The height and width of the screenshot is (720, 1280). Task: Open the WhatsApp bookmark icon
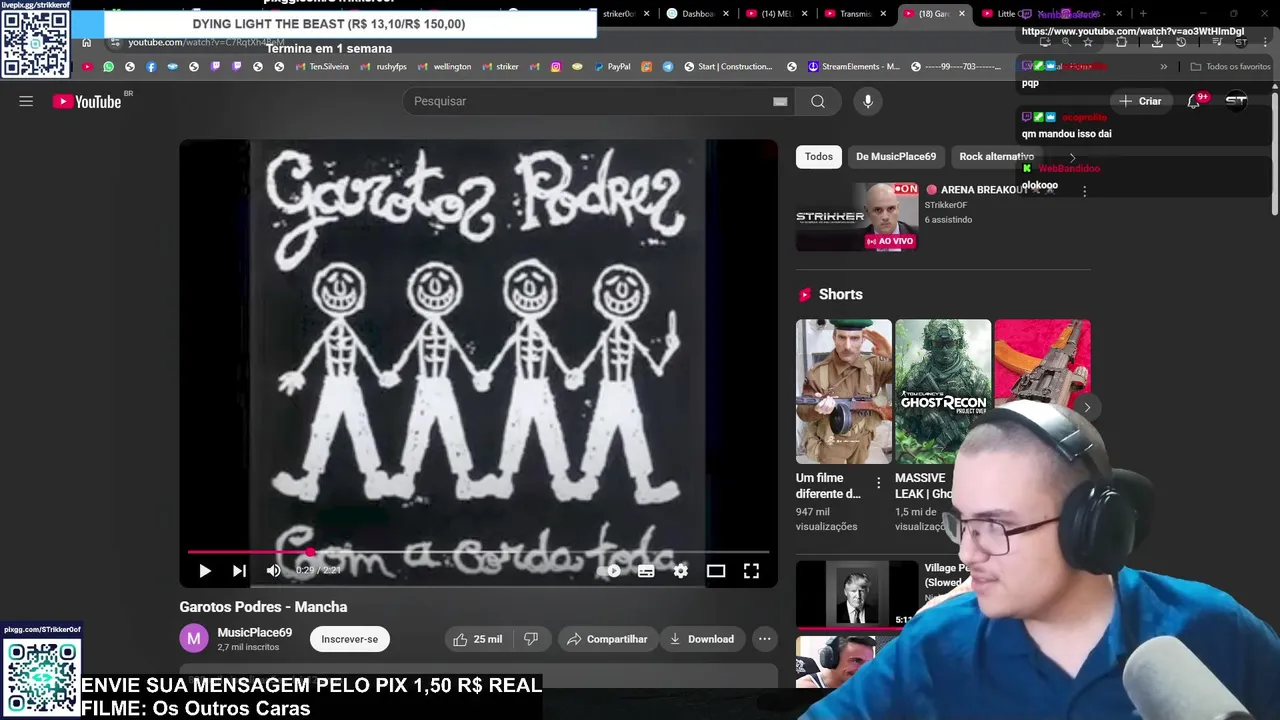click(109, 67)
